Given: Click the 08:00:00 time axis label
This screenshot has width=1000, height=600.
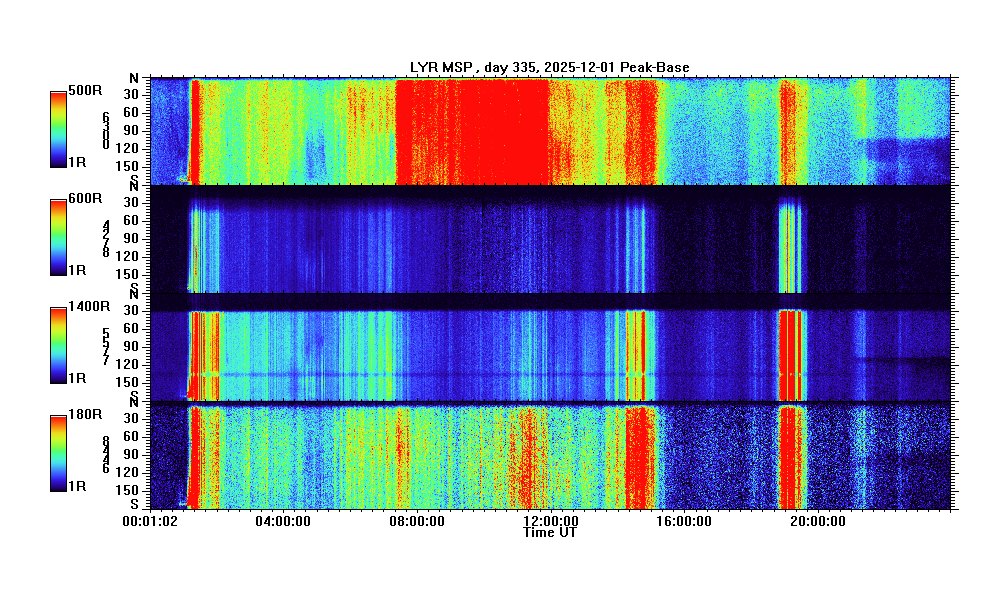Looking at the screenshot, I should (418, 521).
